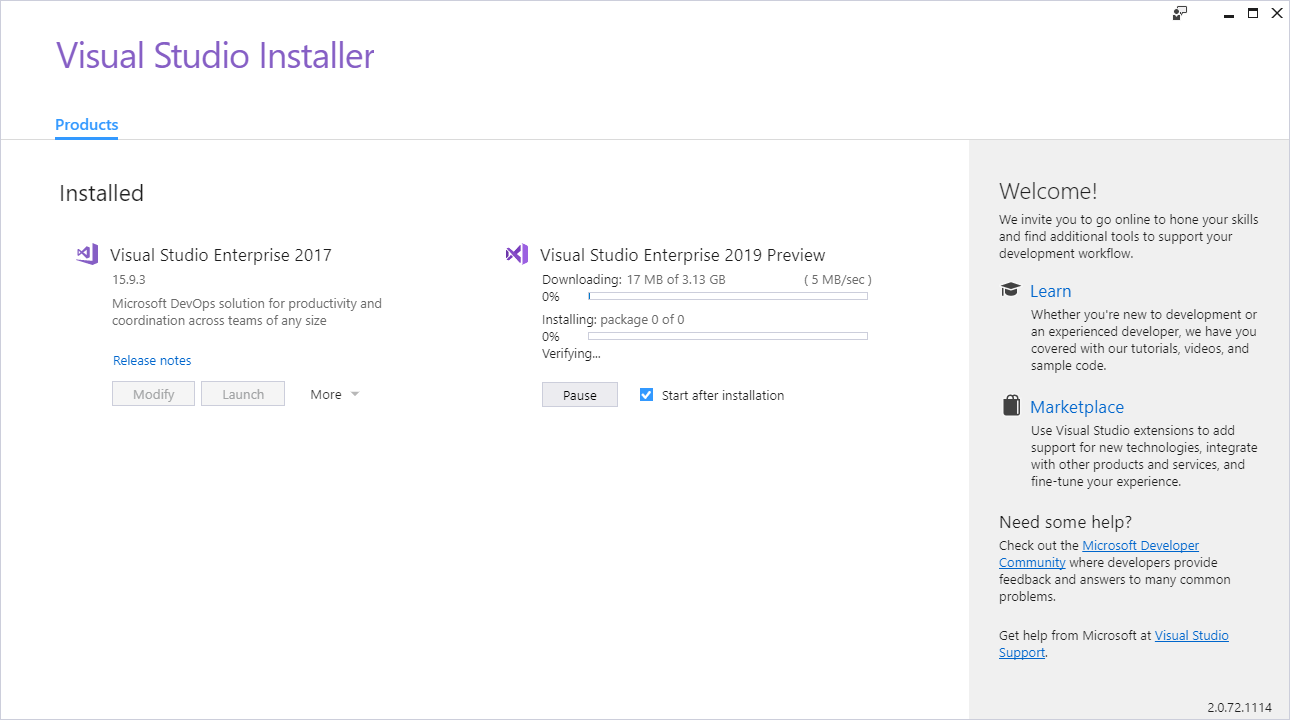The height and width of the screenshot is (720, 1290).
Task: Click the 5 MB/sec download speed
Action: (838, 280)
